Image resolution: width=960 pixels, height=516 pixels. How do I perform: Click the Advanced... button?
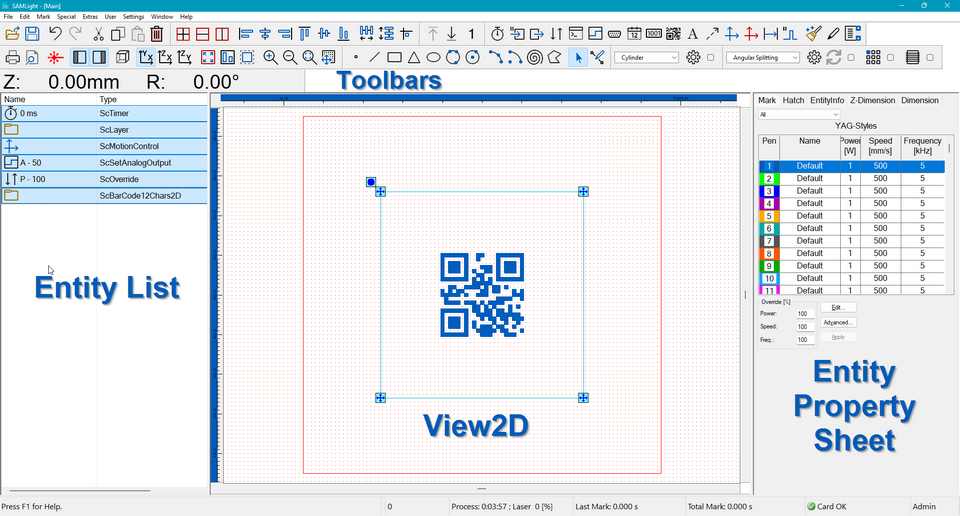coord(837,322)
